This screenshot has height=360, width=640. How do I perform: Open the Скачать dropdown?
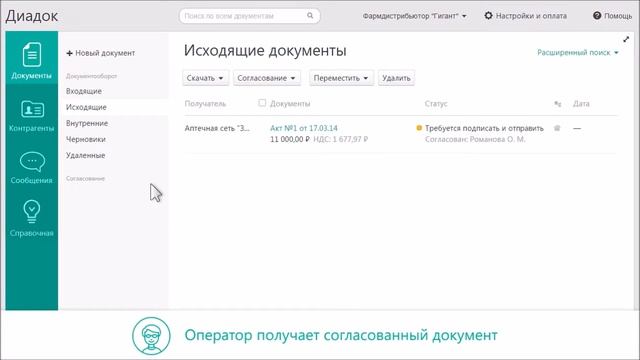pos(205,78)
